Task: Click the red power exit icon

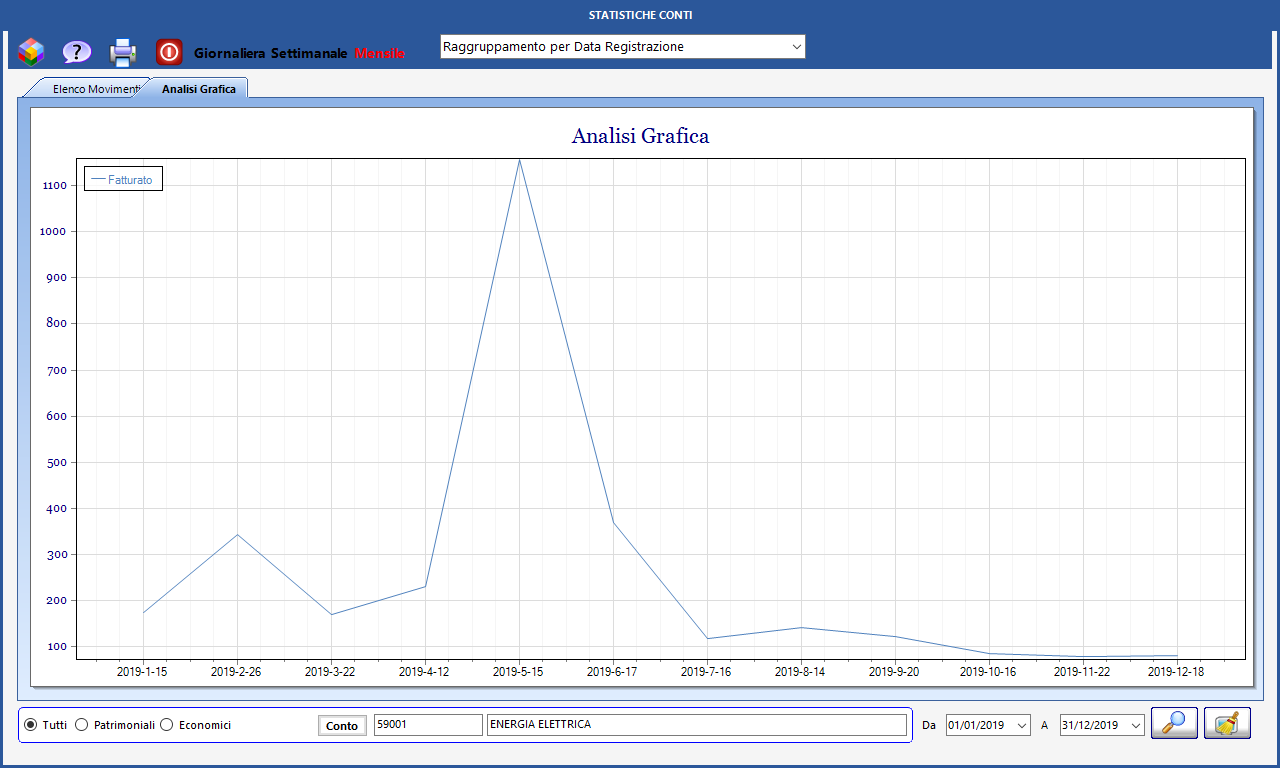Action: click(169, 51)
